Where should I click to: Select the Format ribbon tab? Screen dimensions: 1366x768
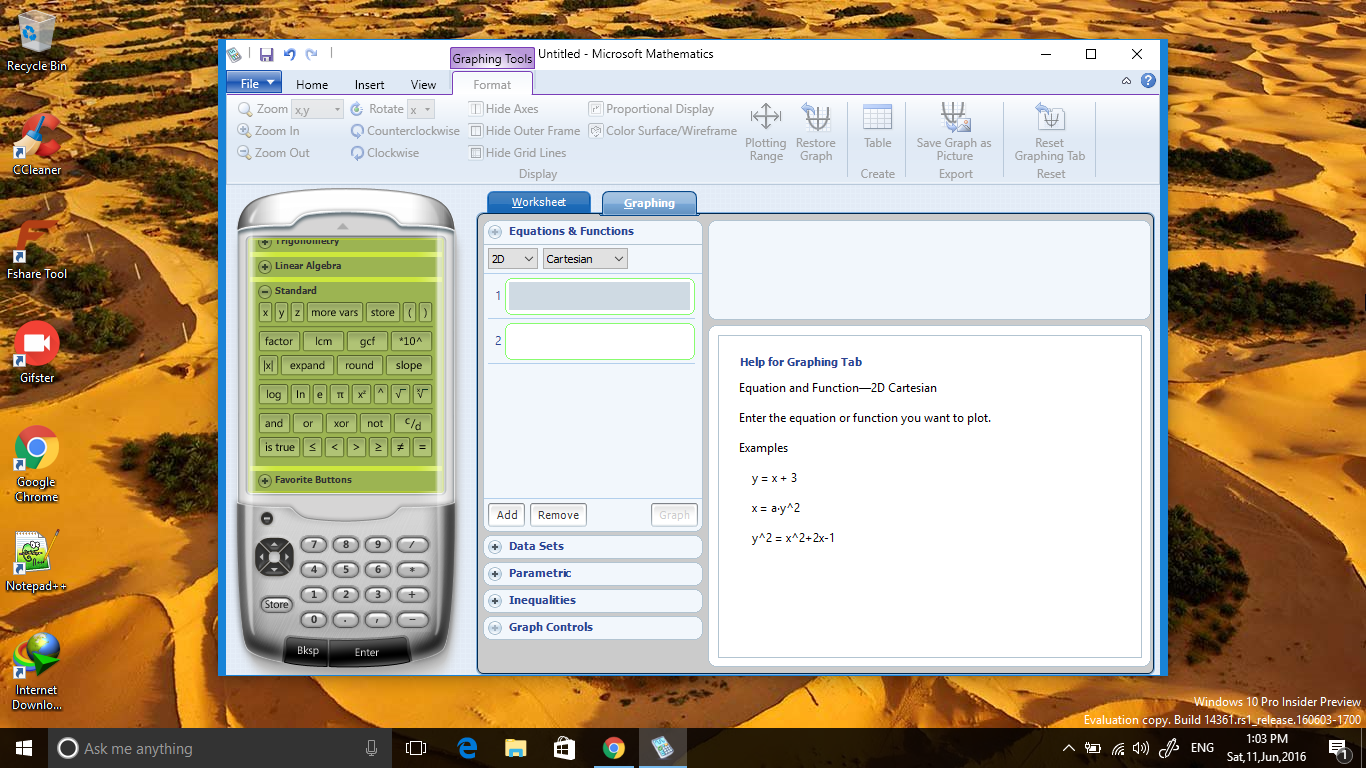pos(492,85)
